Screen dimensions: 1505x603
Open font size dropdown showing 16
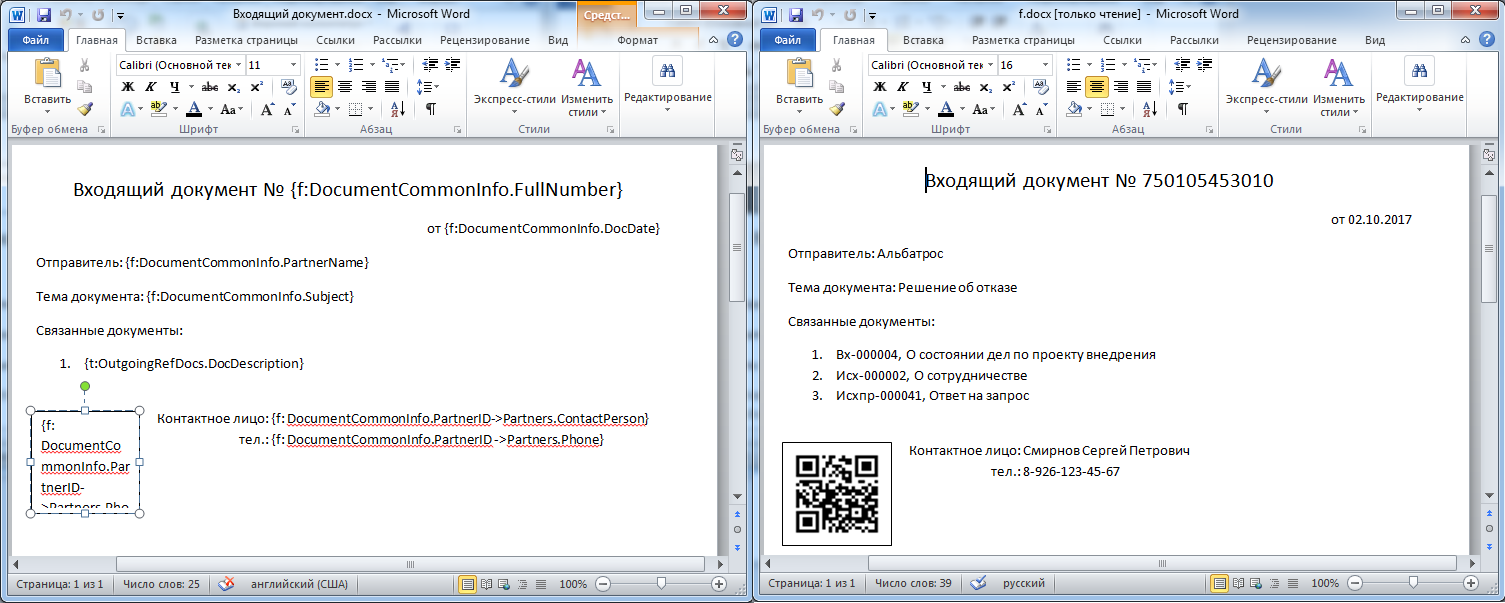coord(1045,65)
